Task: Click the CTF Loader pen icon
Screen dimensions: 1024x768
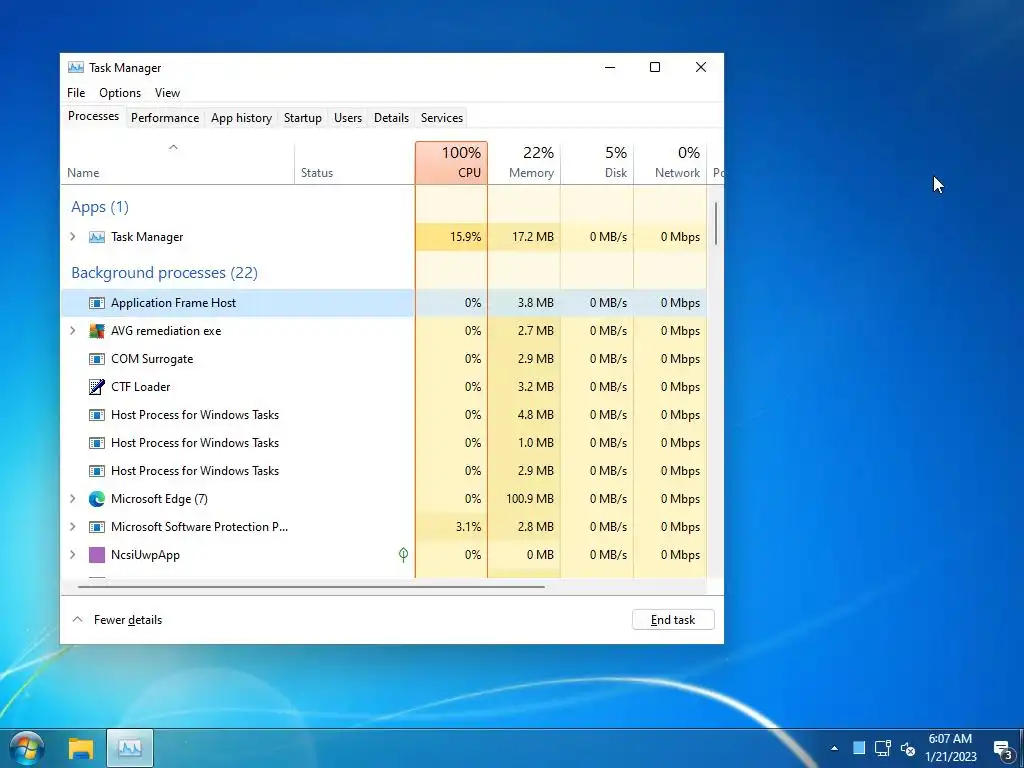Action: coord(97,387)
